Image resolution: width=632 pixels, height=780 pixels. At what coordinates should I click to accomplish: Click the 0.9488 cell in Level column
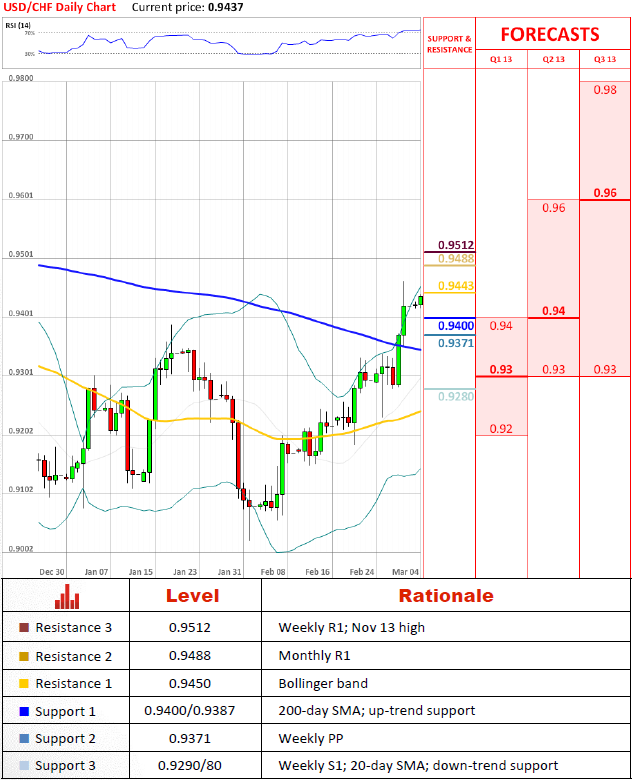pos(190,656)
